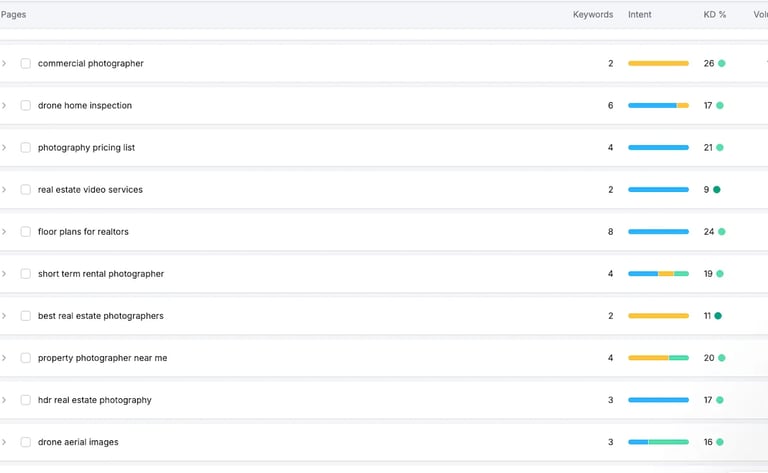
Task: Tick the checkbox for drone home inspection
Action: point(25,105)
